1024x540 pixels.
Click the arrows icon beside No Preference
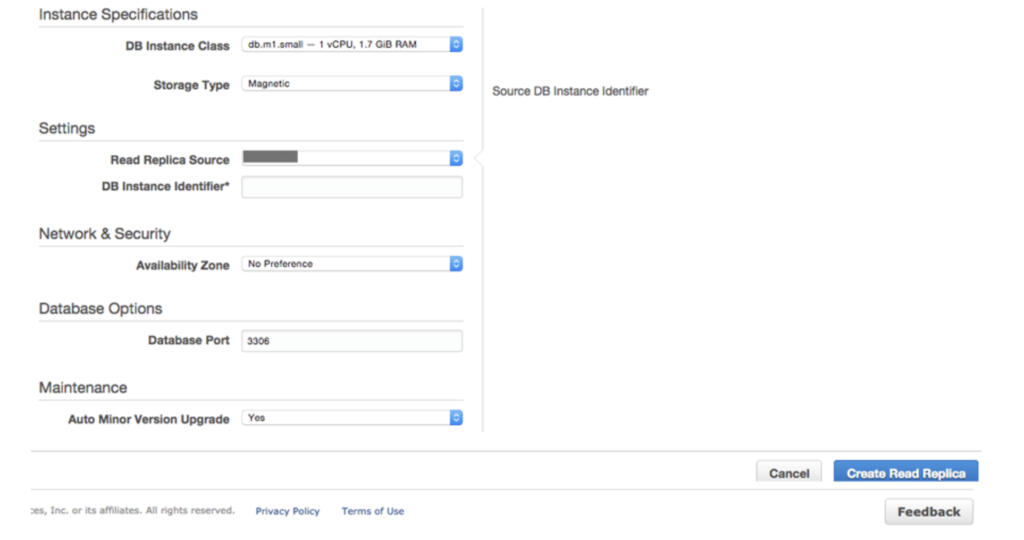click(456, 264)
